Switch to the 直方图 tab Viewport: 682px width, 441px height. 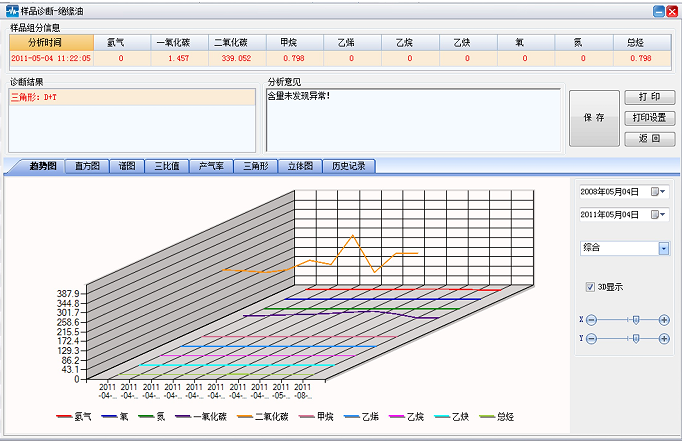tap(88, 166)
